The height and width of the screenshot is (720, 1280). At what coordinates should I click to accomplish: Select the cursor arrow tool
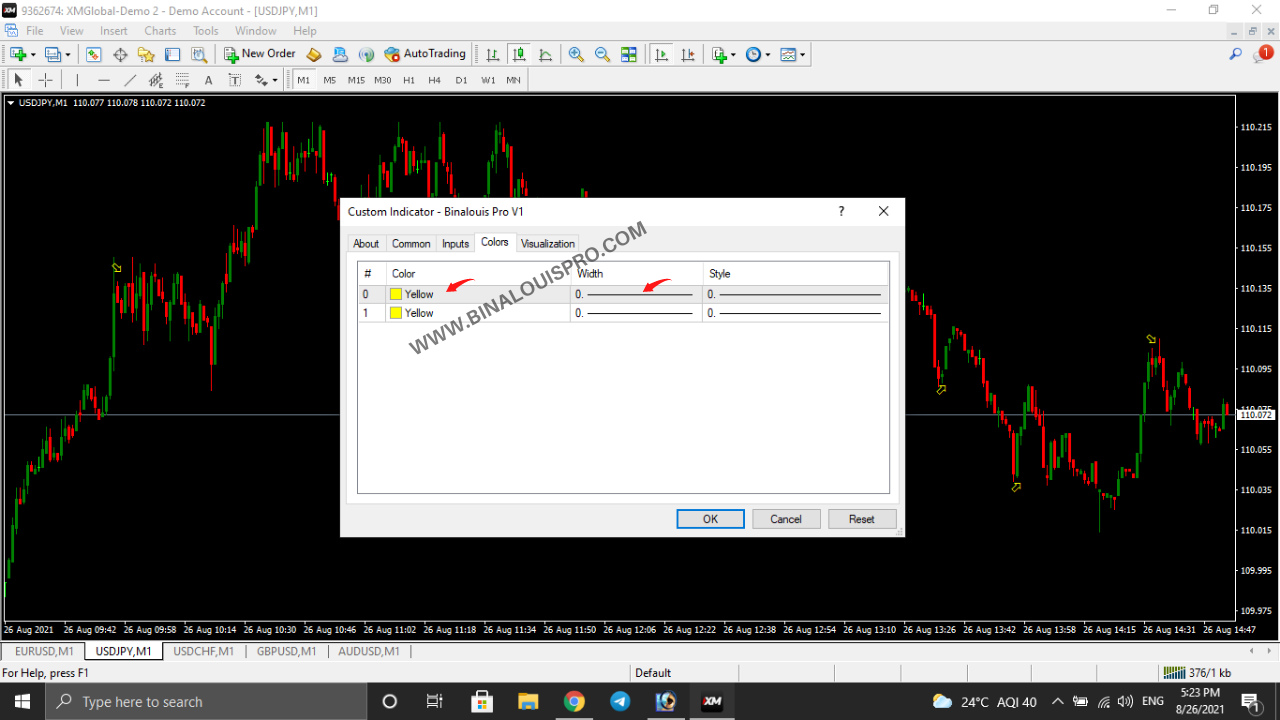pyautogui.click(x=18, y=80)
